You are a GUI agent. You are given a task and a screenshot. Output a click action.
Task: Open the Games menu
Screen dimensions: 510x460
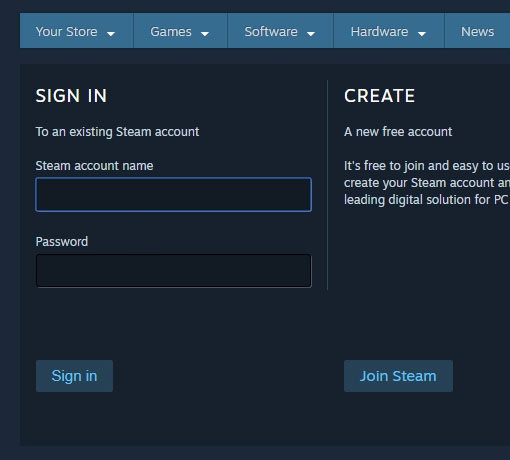(180, 31)
